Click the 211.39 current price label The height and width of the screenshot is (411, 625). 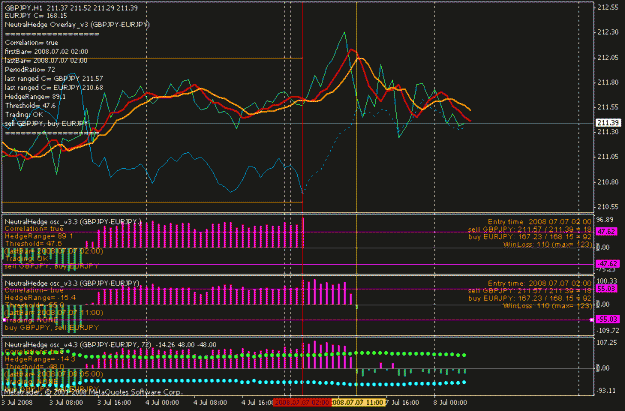608,123
